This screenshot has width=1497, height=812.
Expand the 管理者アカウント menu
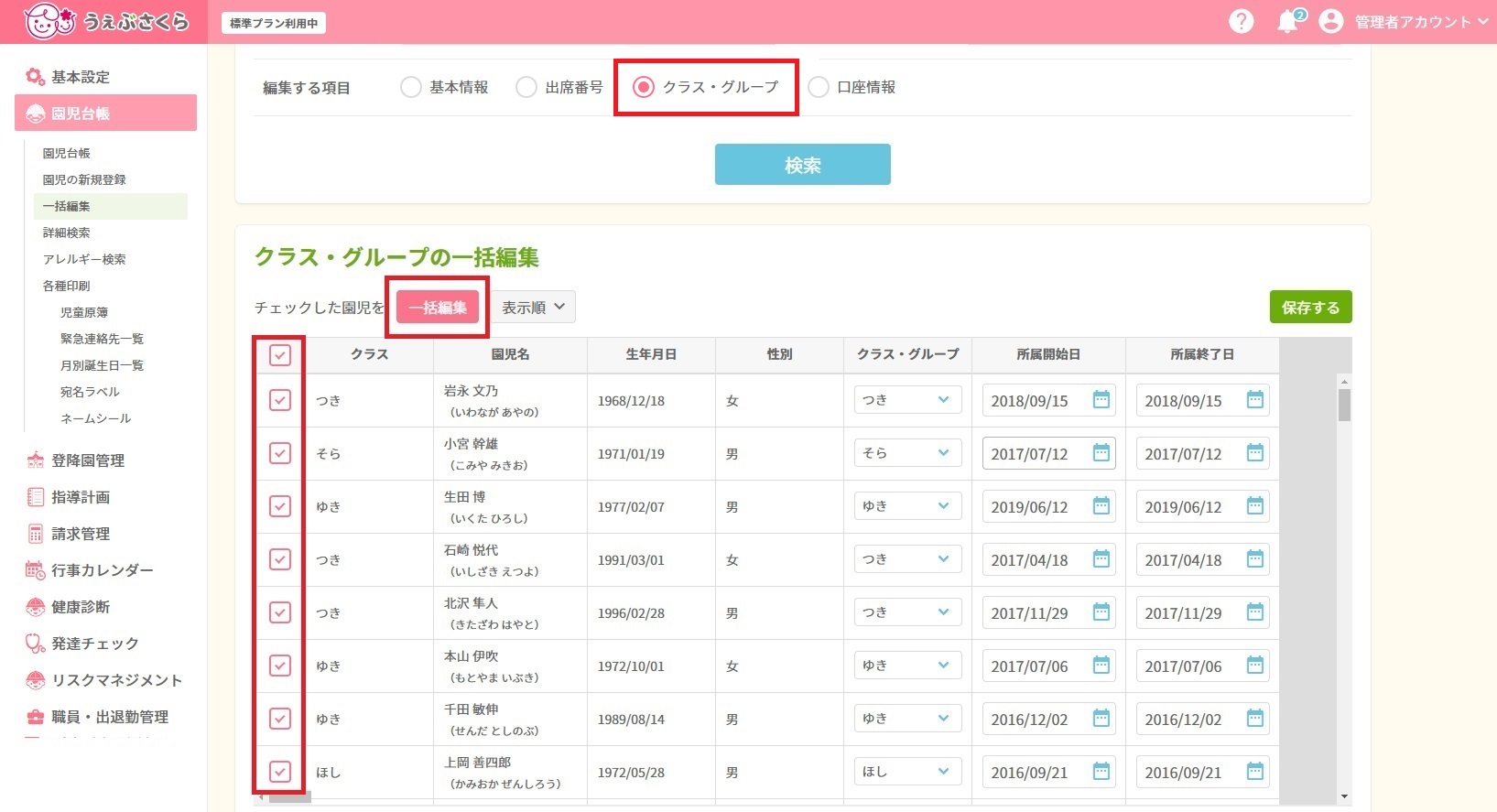[x=1421, y=22]
